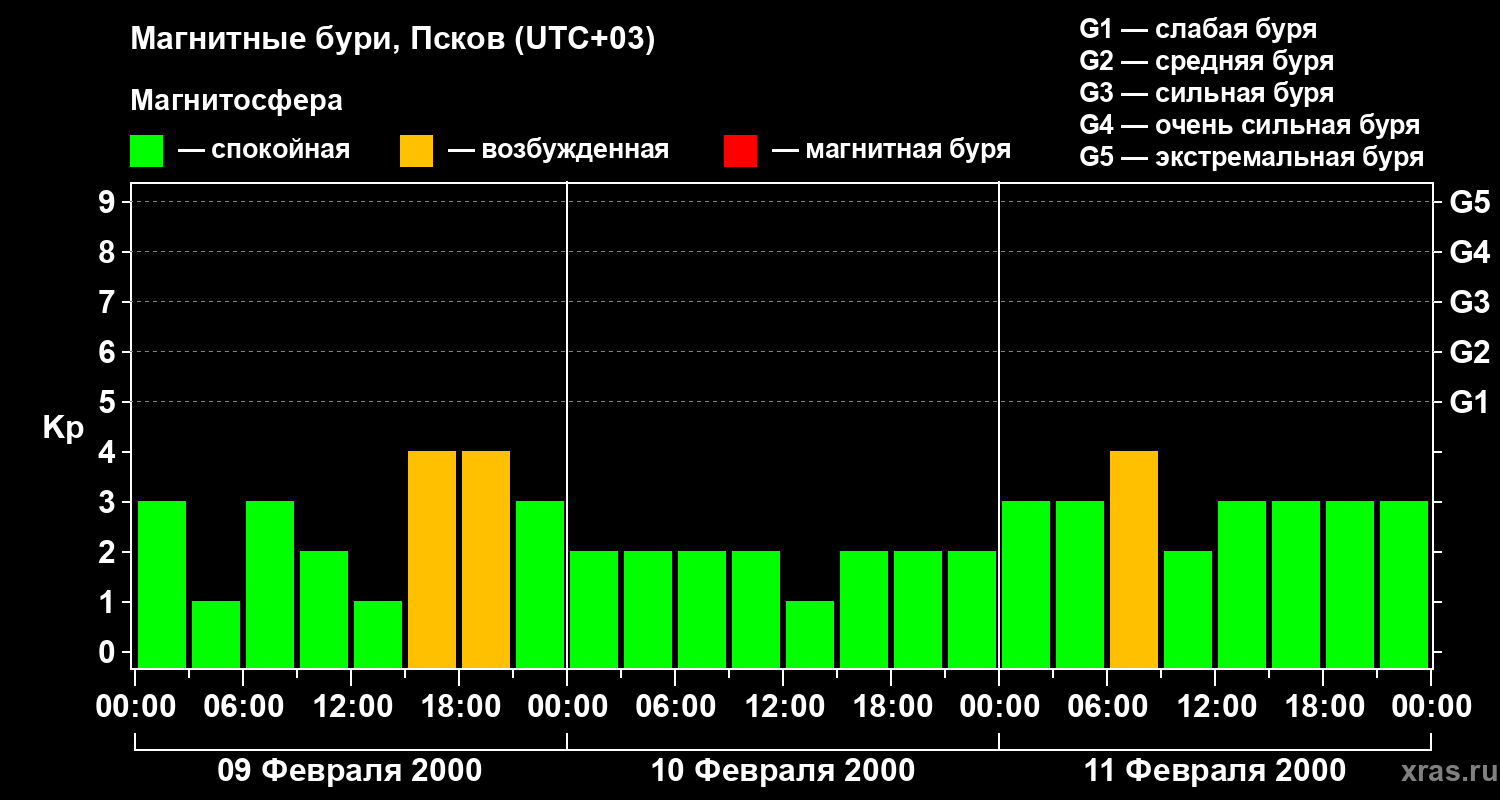Click the '11 Февраля 2000' date label

pos(1215,771)
